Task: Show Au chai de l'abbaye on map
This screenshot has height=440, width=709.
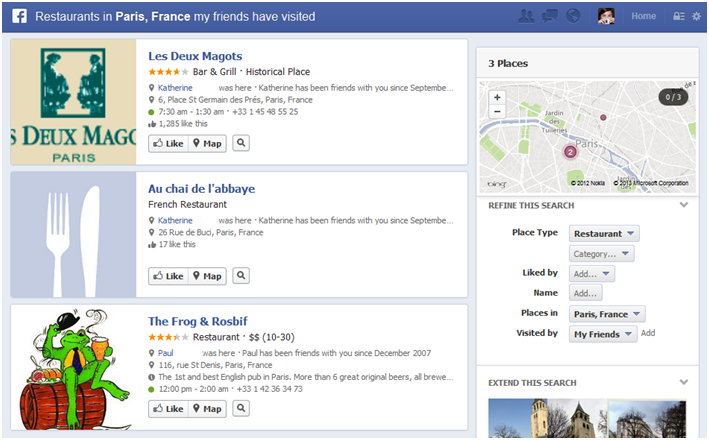Action: click(207, 276)
